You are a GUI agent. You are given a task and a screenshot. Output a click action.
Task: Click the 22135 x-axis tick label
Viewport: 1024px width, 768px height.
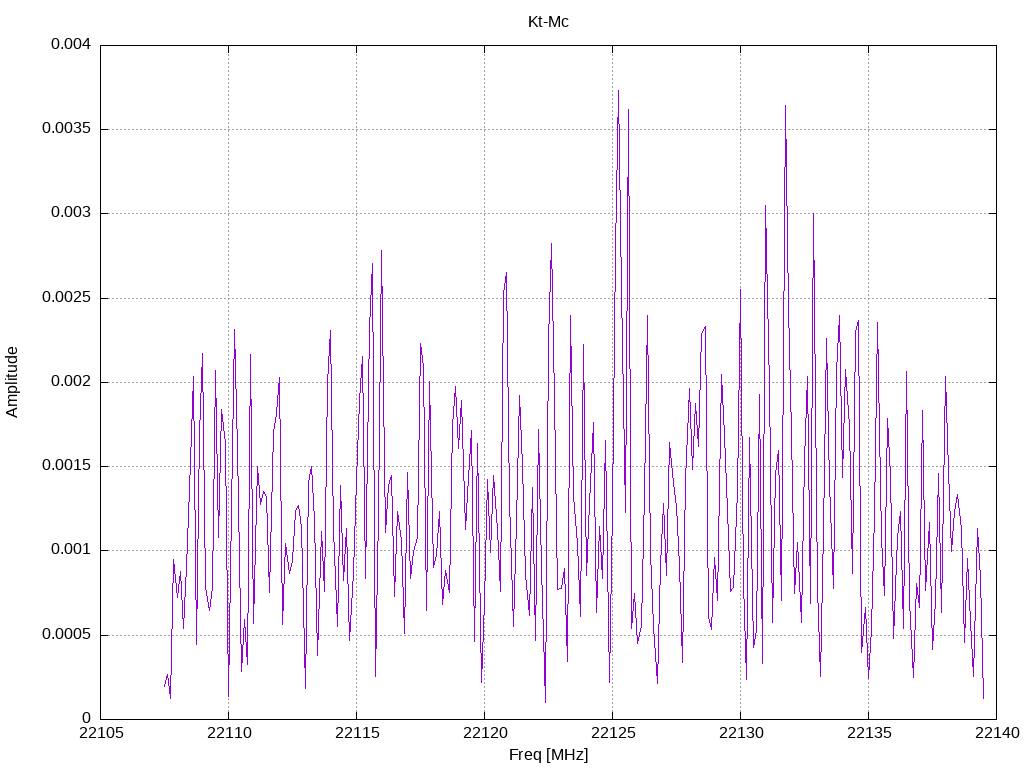(869, 733)
